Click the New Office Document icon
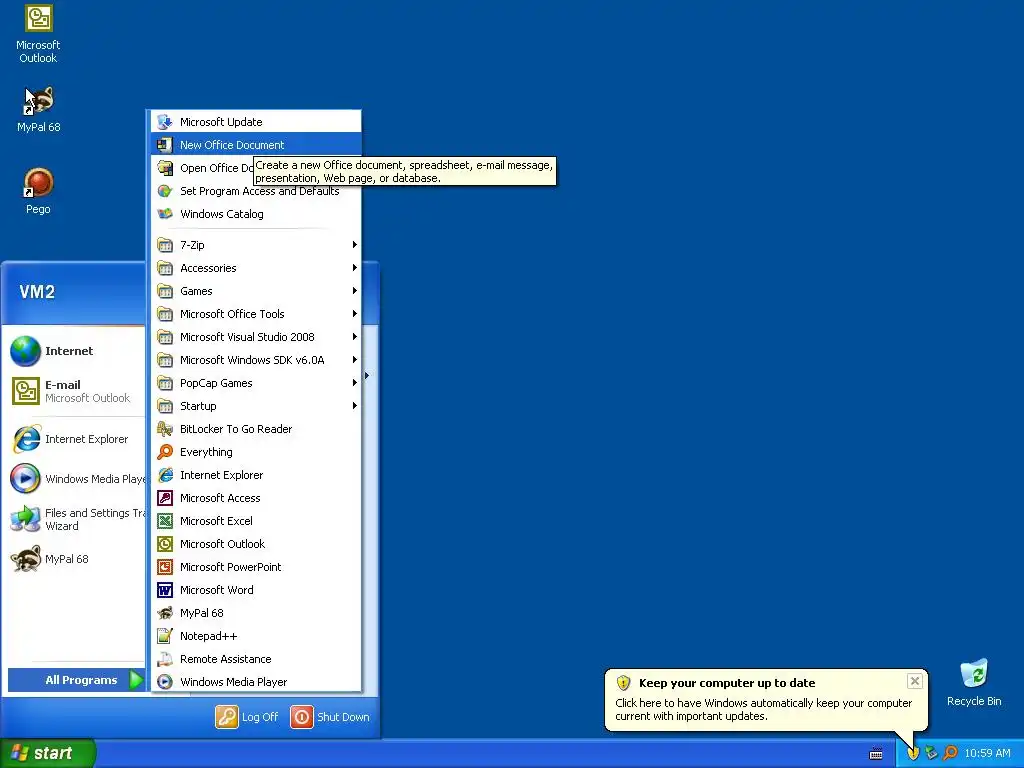 (x=165, y=145)
